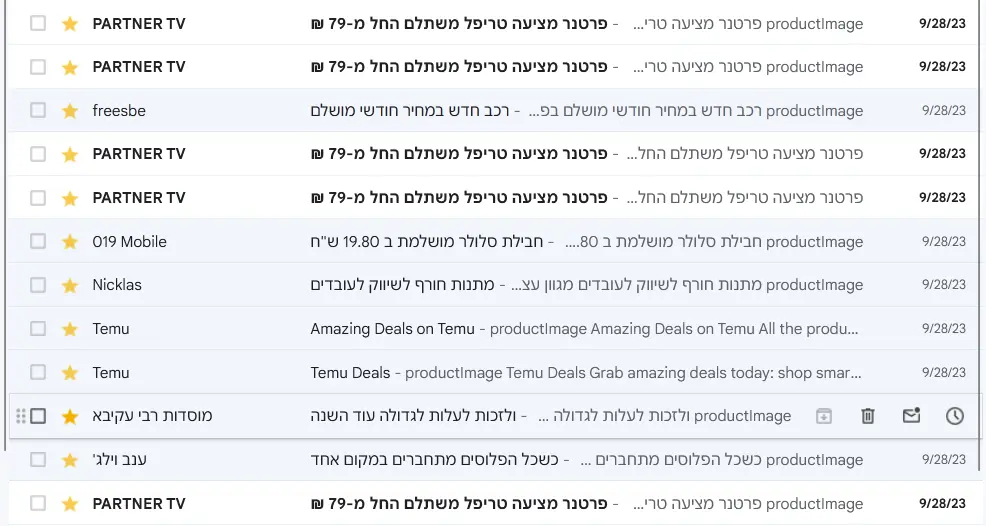This screenshot has height=526, width=986.
Task: Click the star on ענב וילג' email
Action: click(70, 460)
